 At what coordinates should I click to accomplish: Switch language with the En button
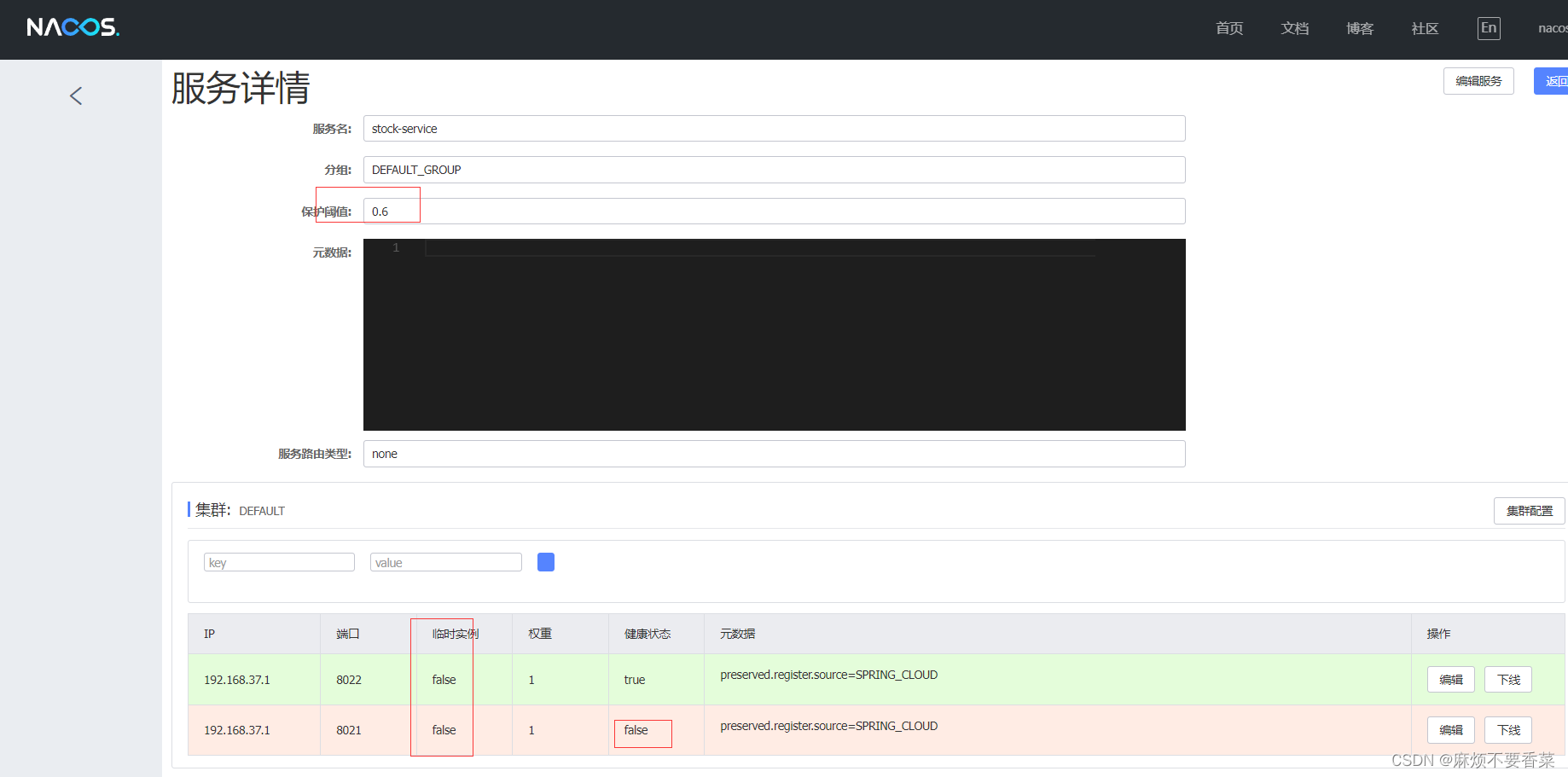tap(1489, 28)
